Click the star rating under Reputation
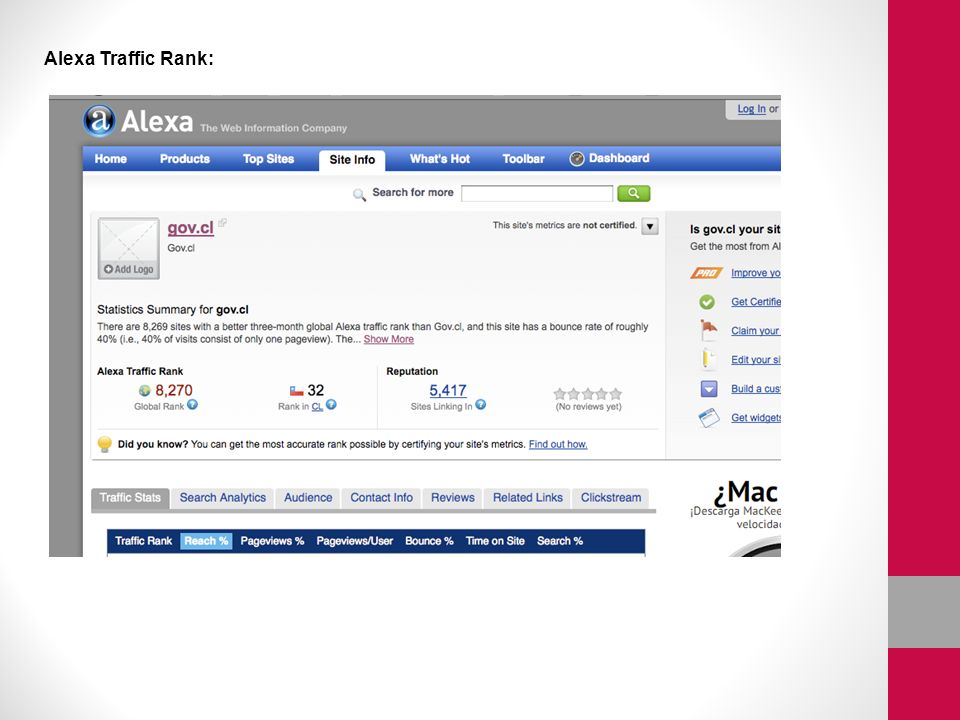 (588, 394)
